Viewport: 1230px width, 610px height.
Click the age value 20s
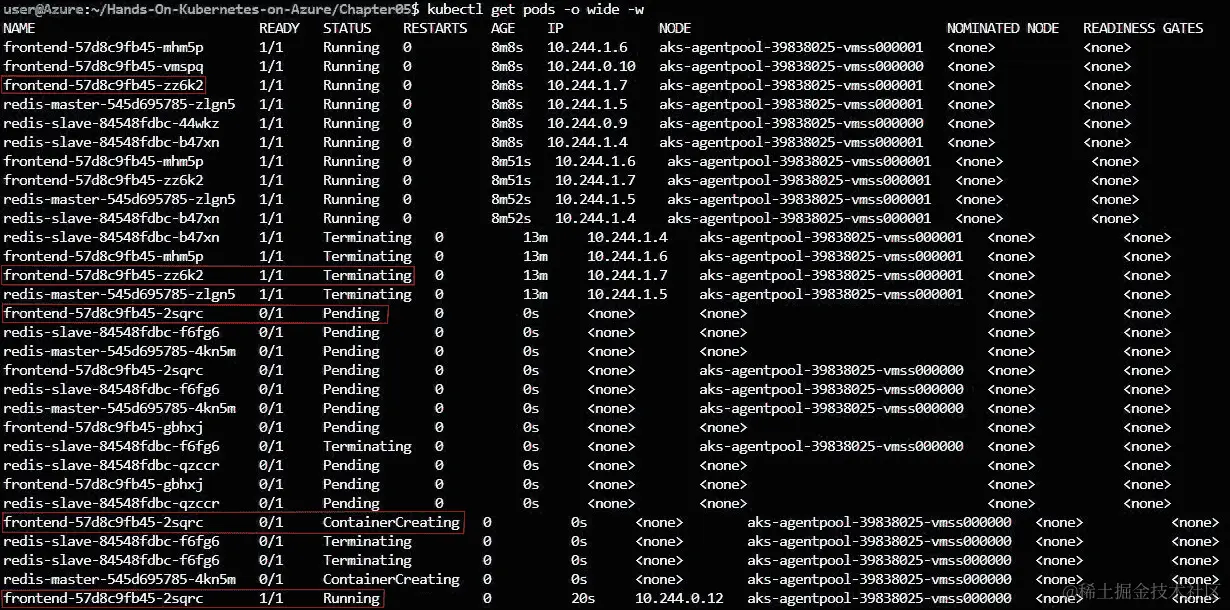[583, 598]
